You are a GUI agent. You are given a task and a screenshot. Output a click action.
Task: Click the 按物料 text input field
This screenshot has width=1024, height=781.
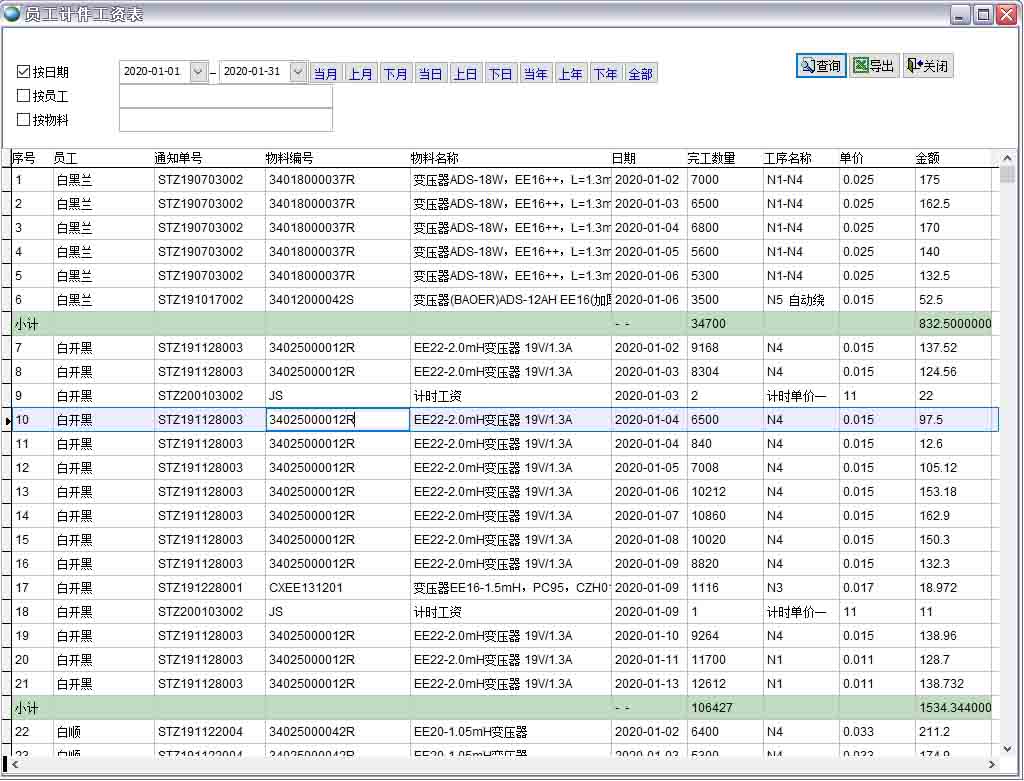[x=225, y=120]
